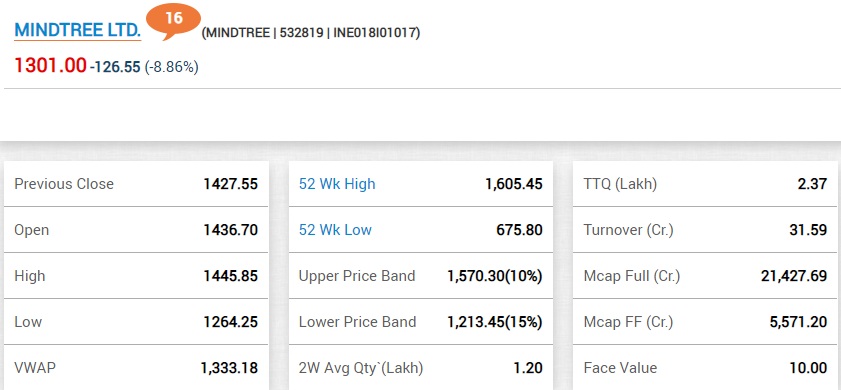Select the Low value 1264.25
Screen dimensions: 841x390
231,322
